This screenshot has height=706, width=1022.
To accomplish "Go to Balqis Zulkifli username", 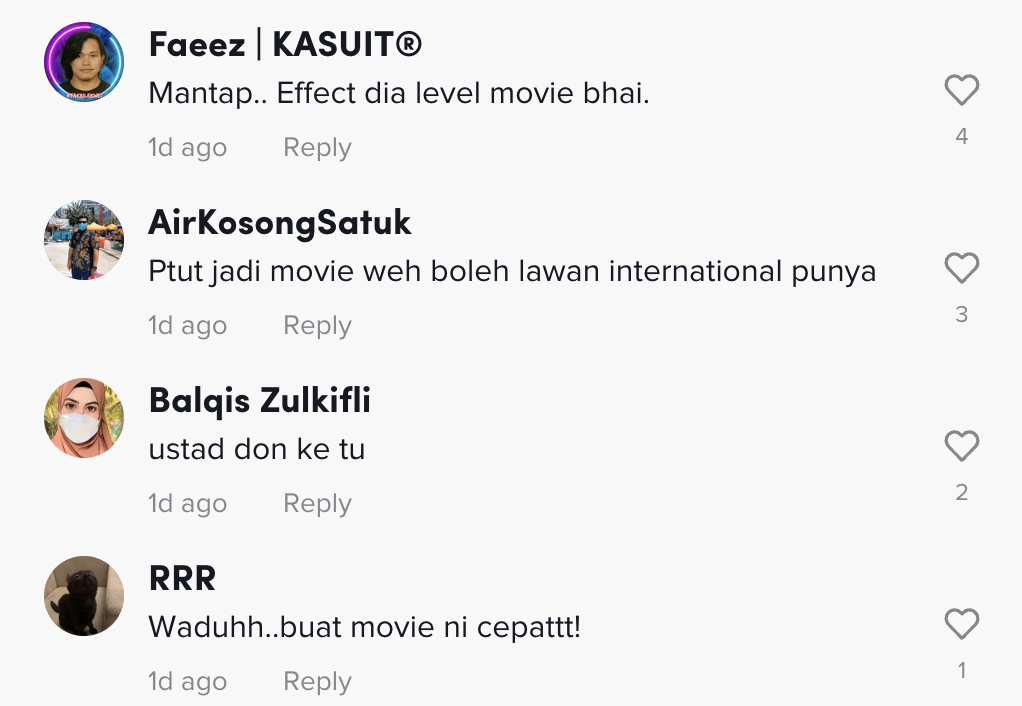I will [259, 401].
